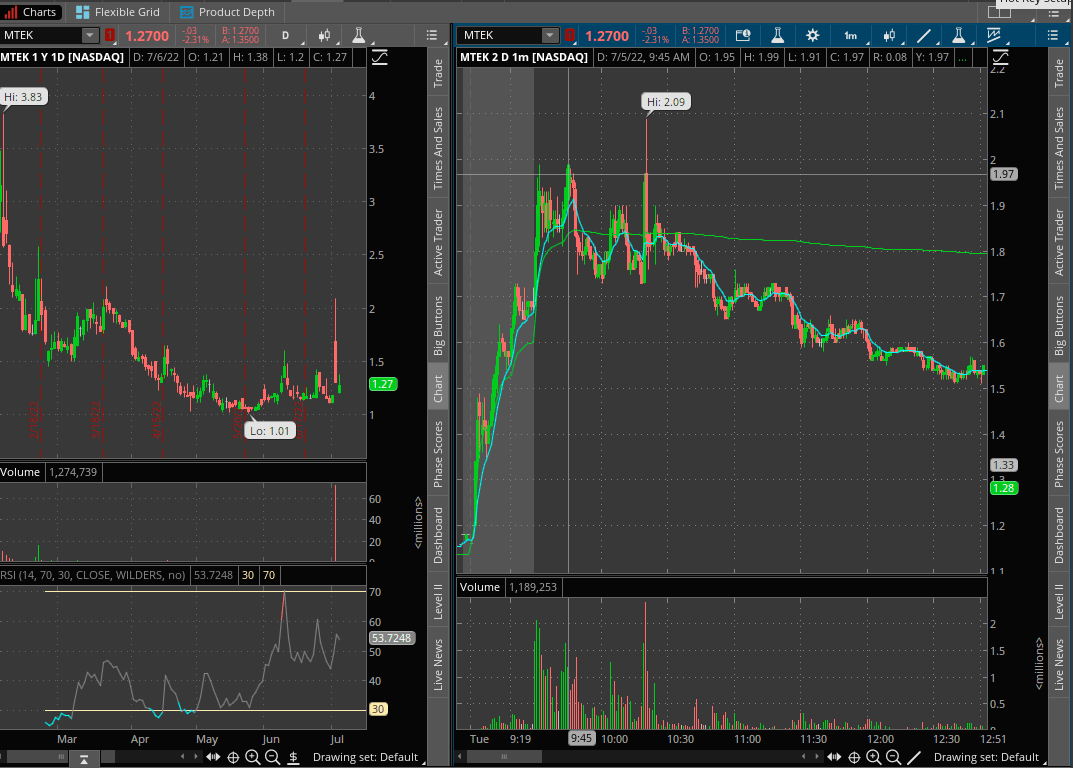Open Live News side tab of right chart
The image size is (1073, 768).
[1059, 665]
